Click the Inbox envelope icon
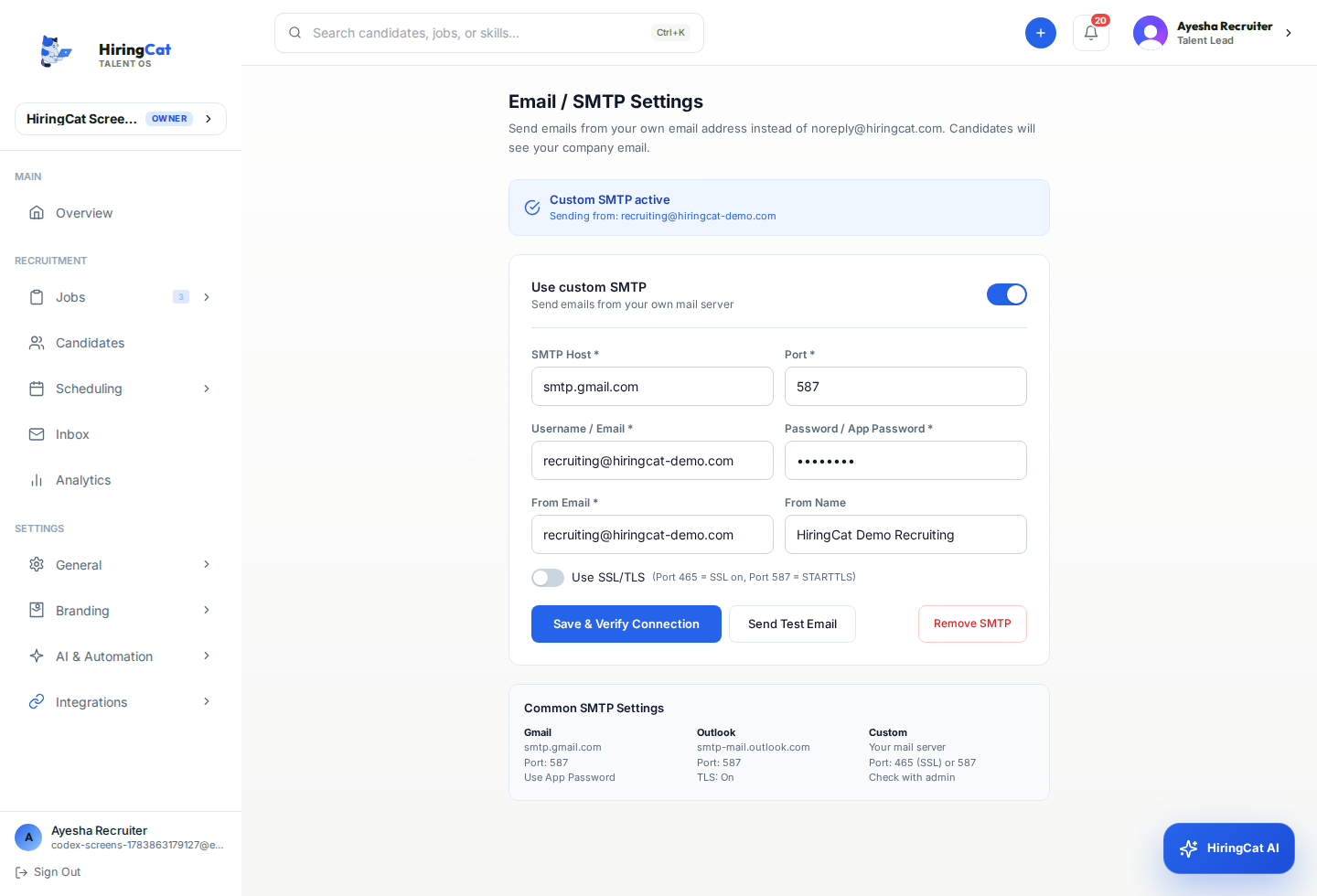This screenshot has height=896, width=1317. 37,434
